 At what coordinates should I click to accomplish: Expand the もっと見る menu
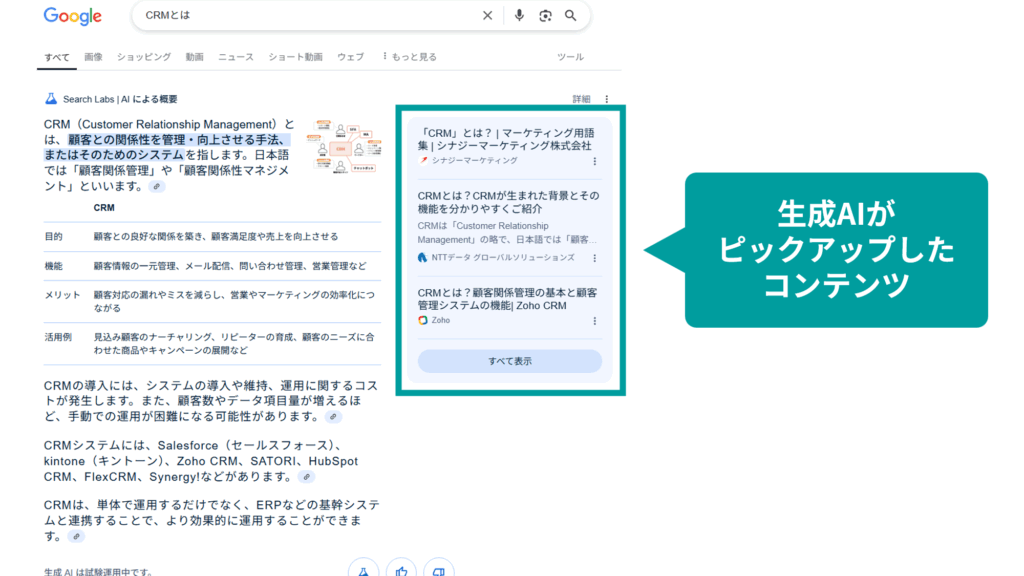pyautogui.click(x=409, y=57)
